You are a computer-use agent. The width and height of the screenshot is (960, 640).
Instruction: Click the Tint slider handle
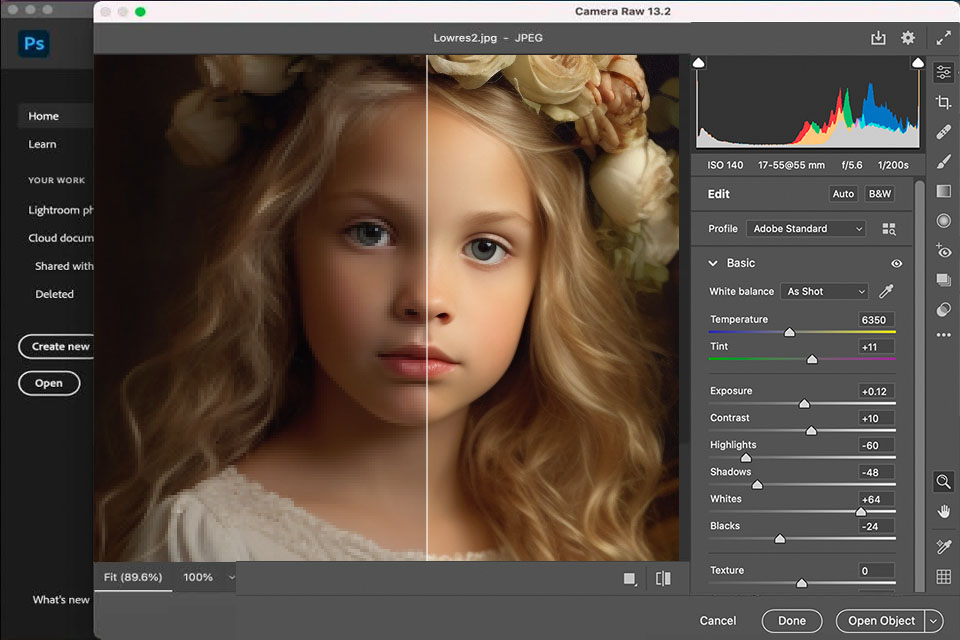(812, 360)
